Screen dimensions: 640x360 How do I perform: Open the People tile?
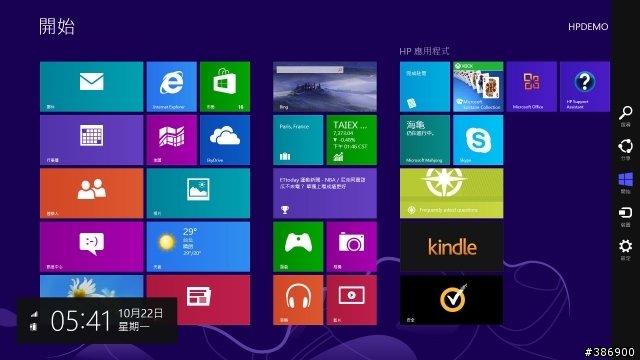(x=91, y=193)
